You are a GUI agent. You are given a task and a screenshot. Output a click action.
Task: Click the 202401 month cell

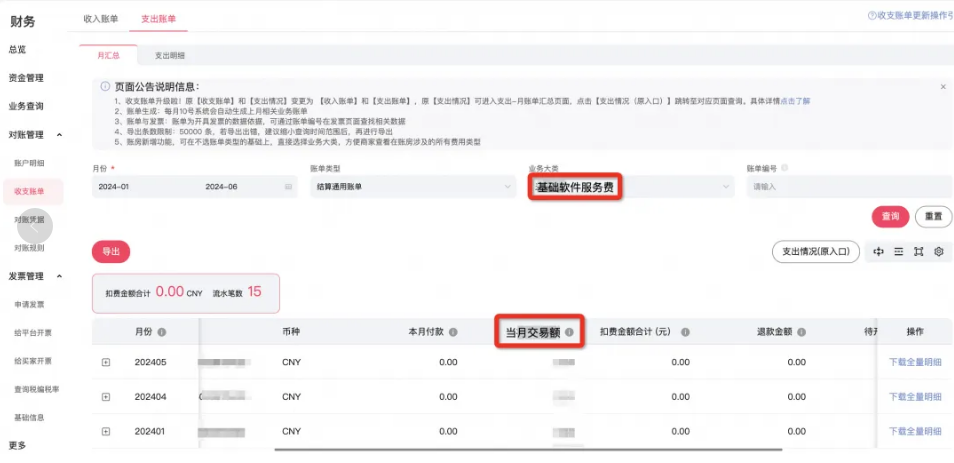tap(150, 431)
